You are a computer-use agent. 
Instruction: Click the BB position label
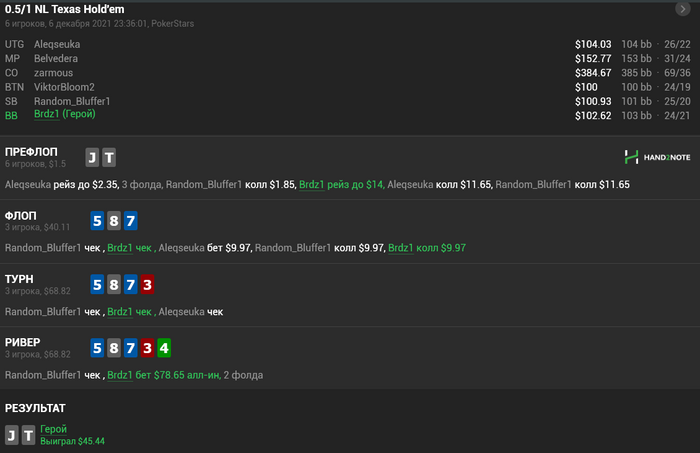point(11,116)
